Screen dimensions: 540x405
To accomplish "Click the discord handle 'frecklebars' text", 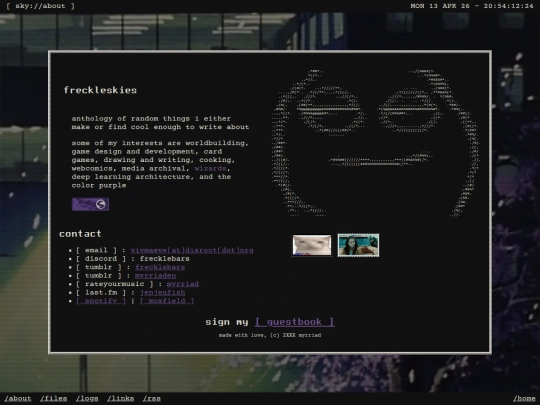I will click(x=165, y=259).
